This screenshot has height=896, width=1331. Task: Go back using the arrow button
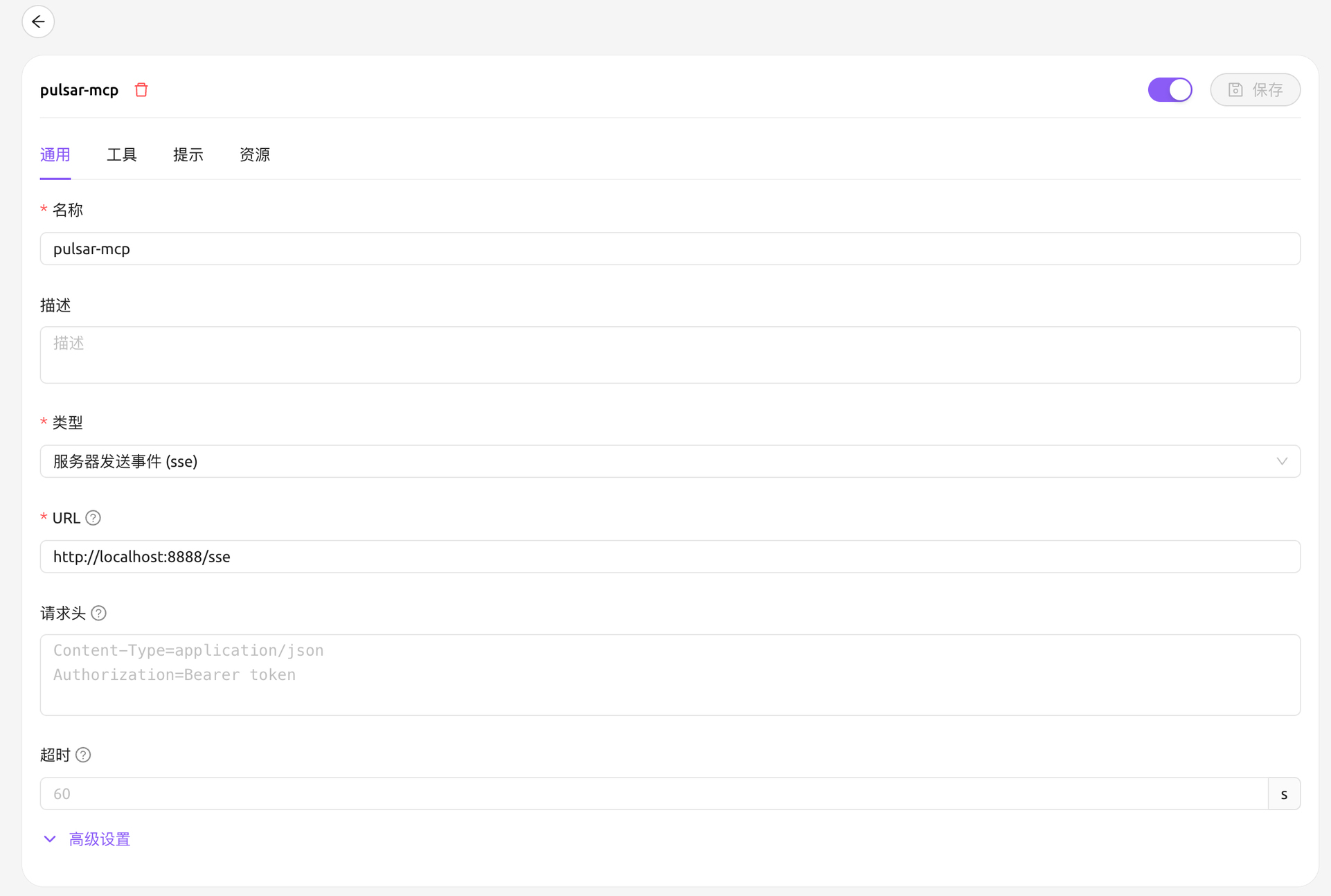[x=38, y=22]
